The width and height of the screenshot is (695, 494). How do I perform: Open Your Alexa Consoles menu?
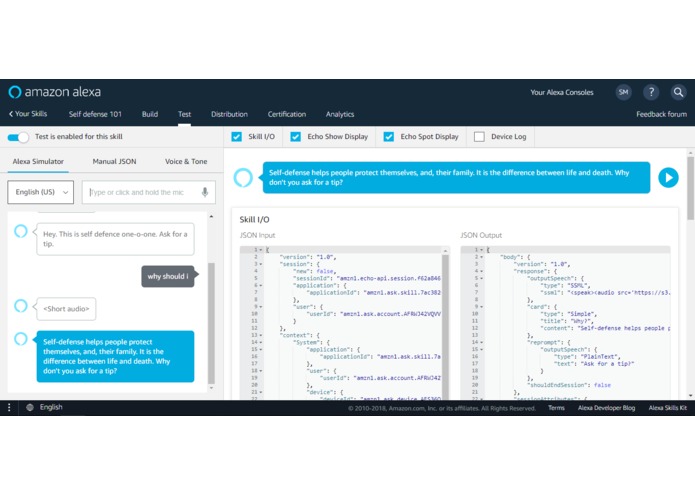562,92
